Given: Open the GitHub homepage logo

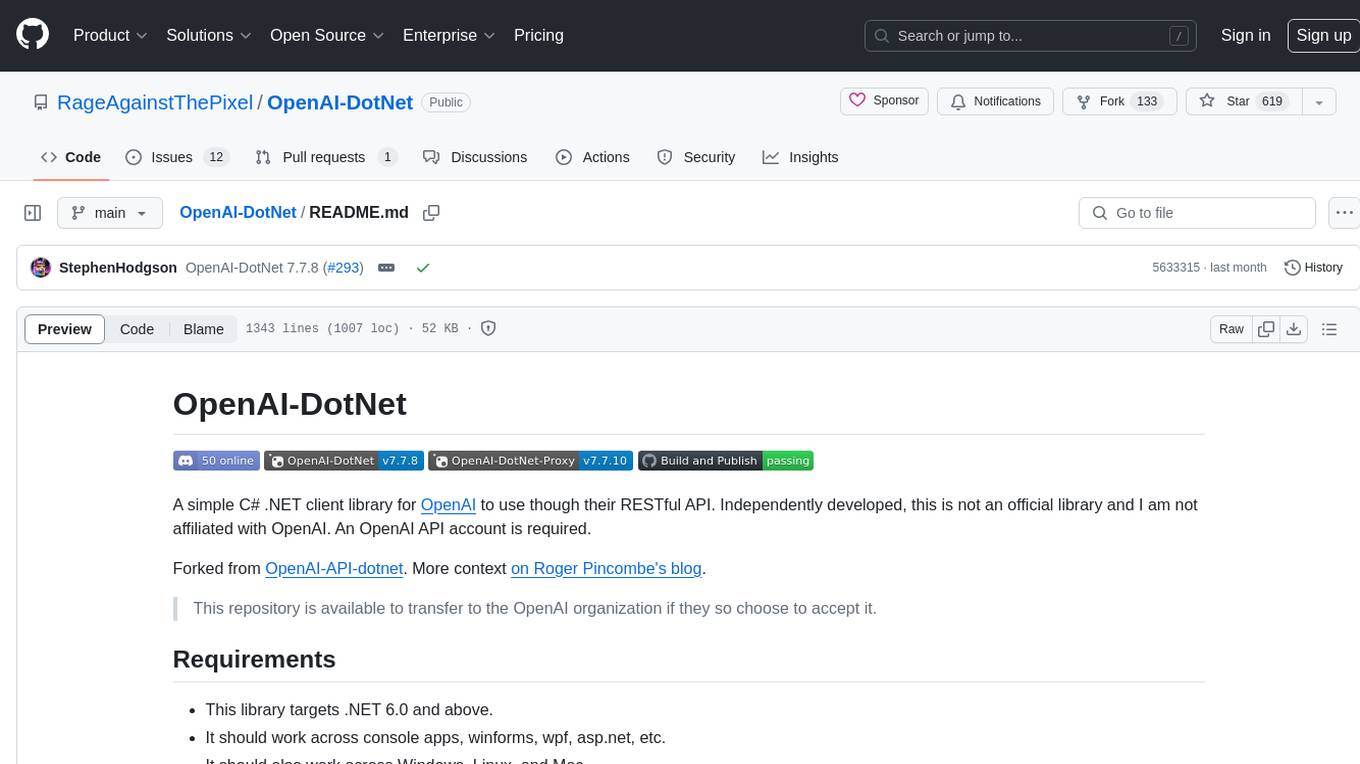Looking at the screenshot, I should point(33,35).
